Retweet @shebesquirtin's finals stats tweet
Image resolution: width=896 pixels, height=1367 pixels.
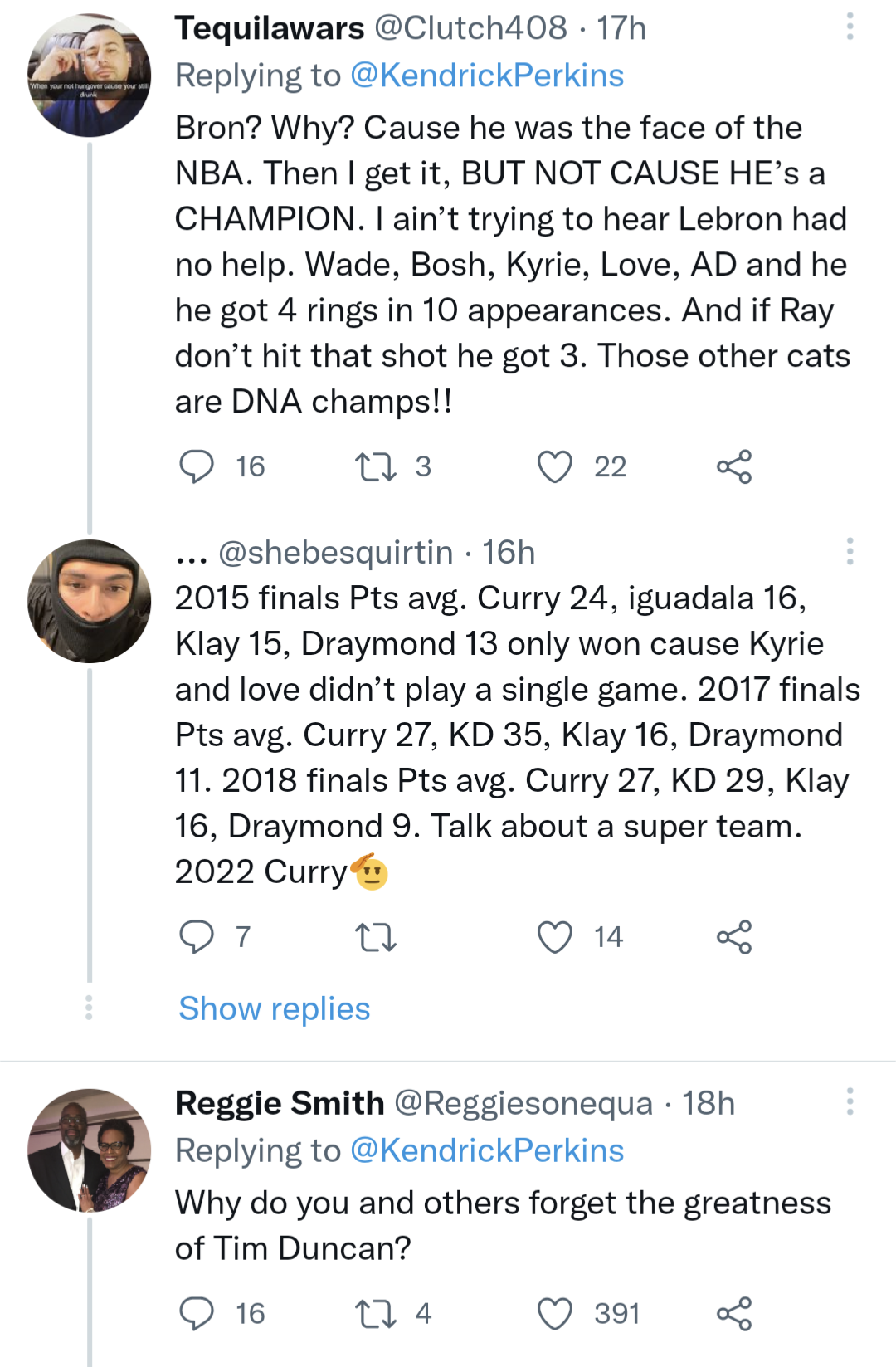375,937
